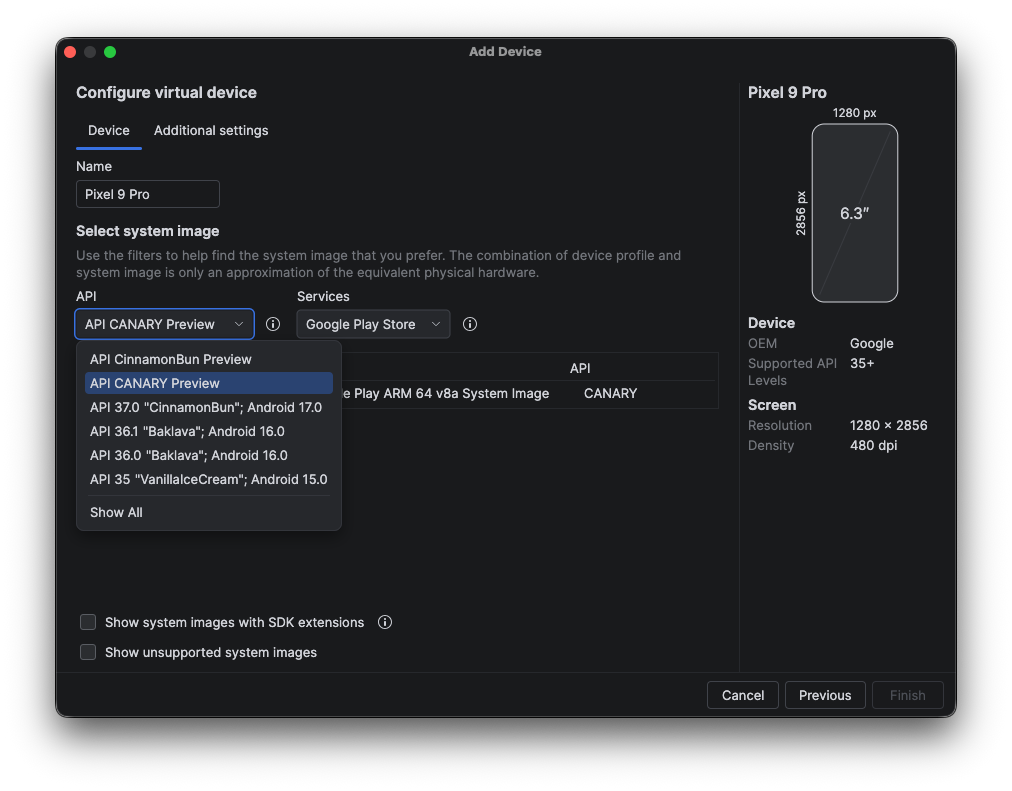The width and height of the screenshot is (1012, 791).
Task: Open the SDK extensions info icon
Action: (385, 622)
